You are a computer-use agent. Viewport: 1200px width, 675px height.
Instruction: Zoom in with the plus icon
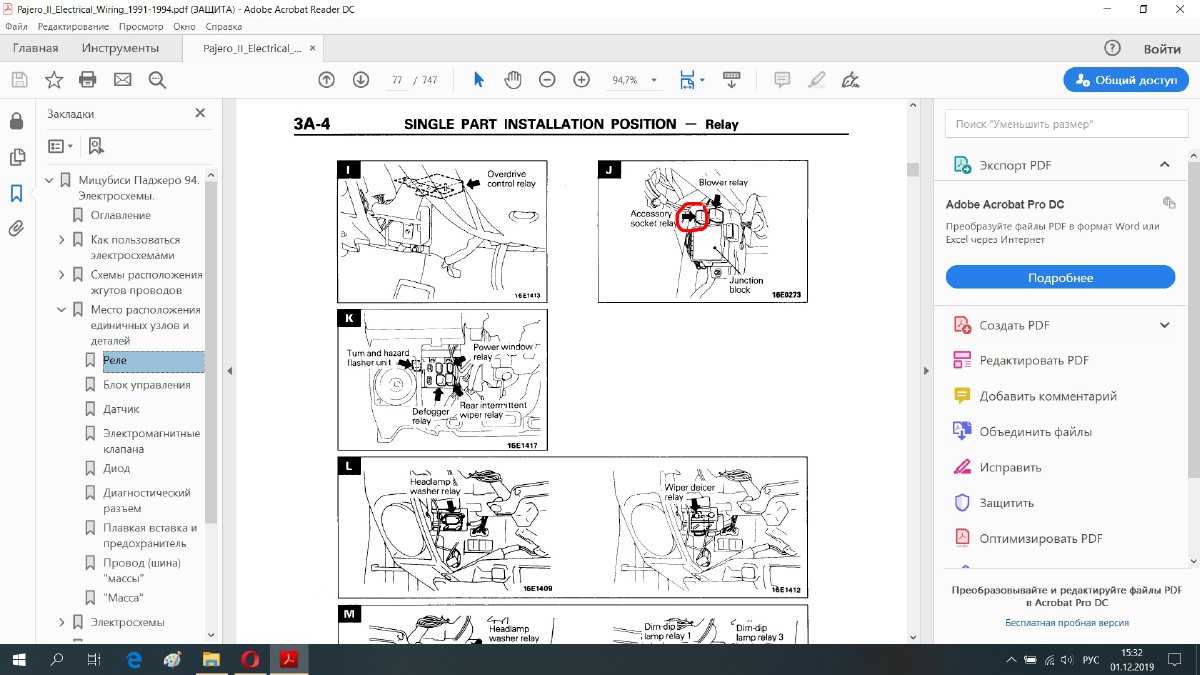coord(581,80)
